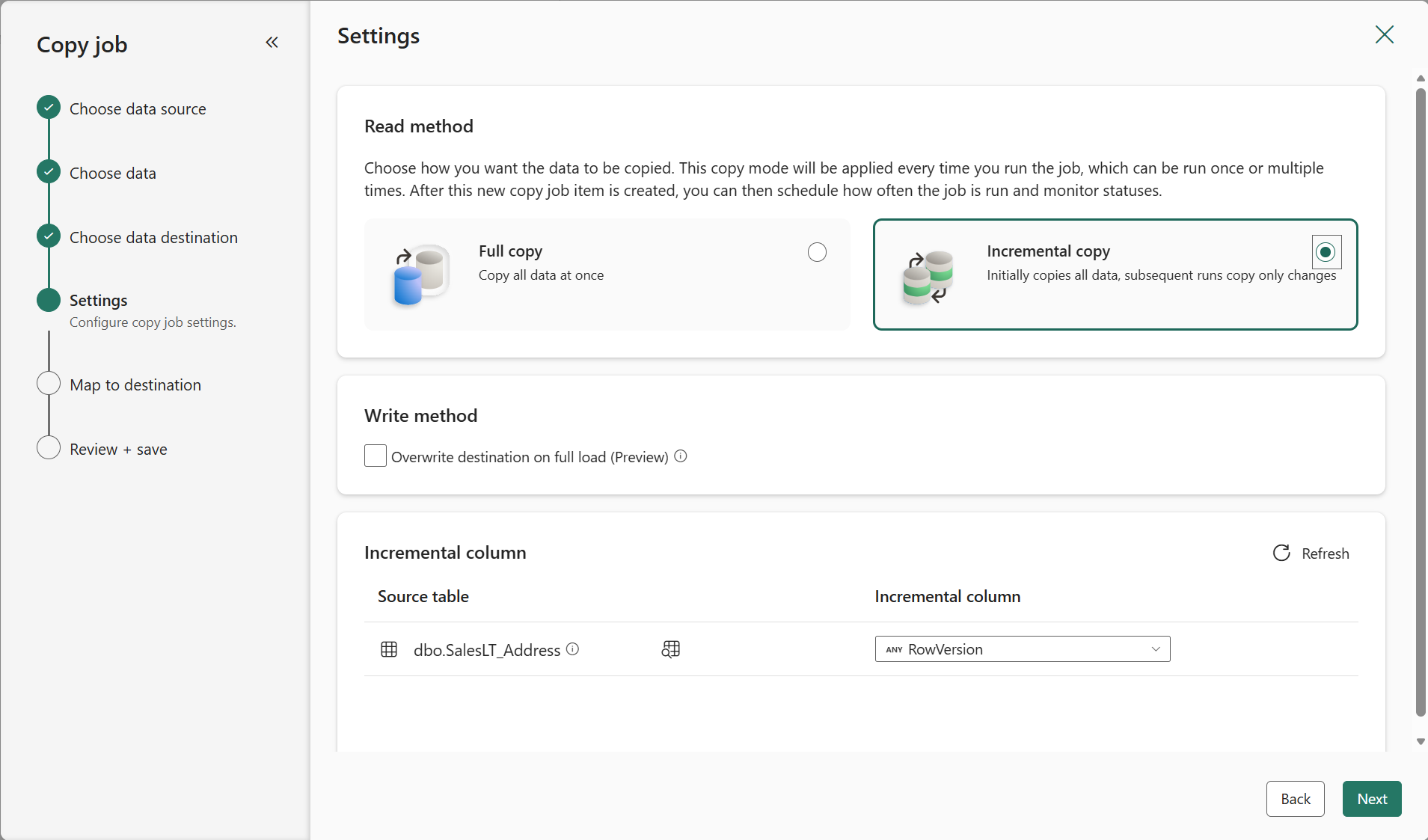Enable Overwrite destination on full load

point(375,456)
